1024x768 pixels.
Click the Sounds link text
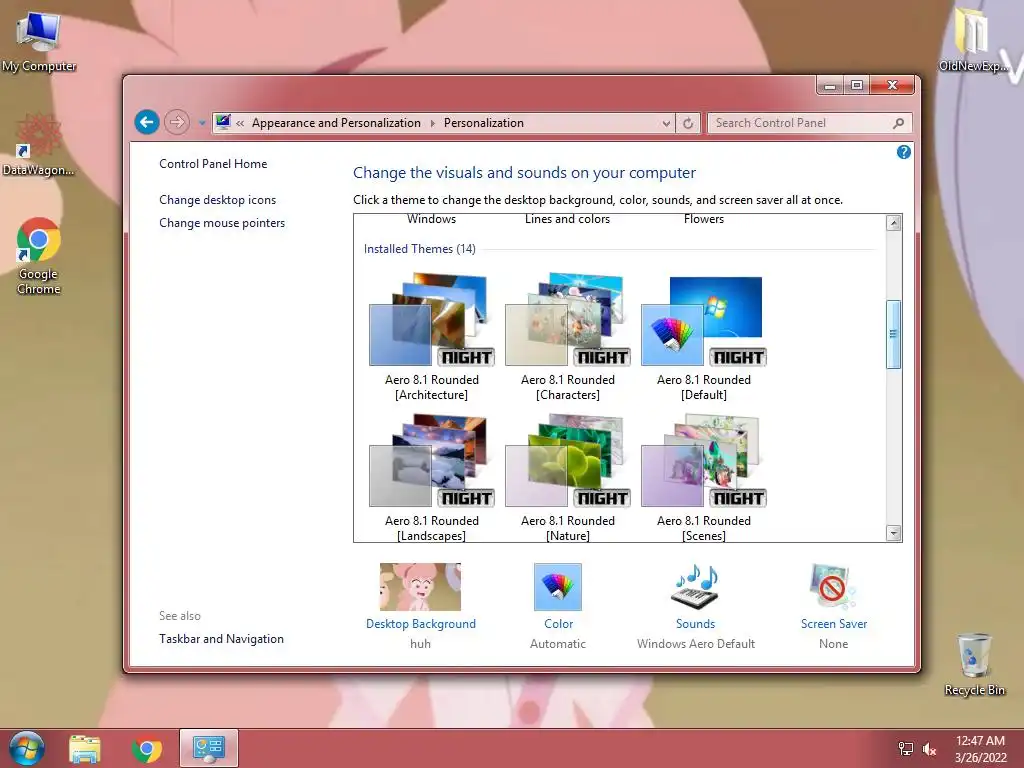pyautogui.click(x=696, y=624)
